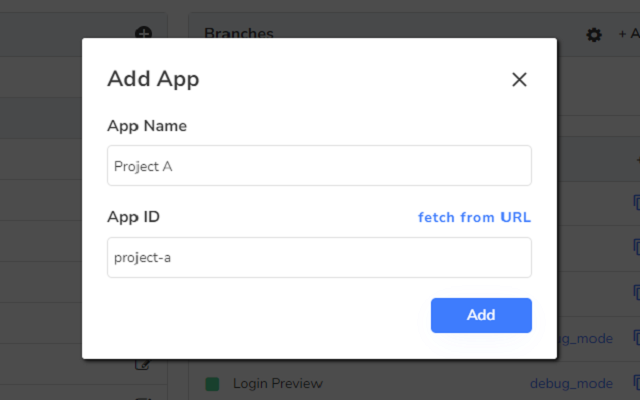Click the green swatch beside Login Preview
The height and width of the screenshot is (400, 640).
coord(212,384)
